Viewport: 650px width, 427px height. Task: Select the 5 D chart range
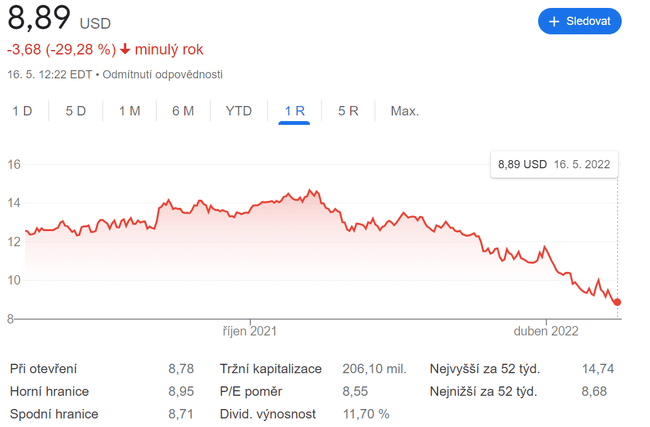[76, 111]
